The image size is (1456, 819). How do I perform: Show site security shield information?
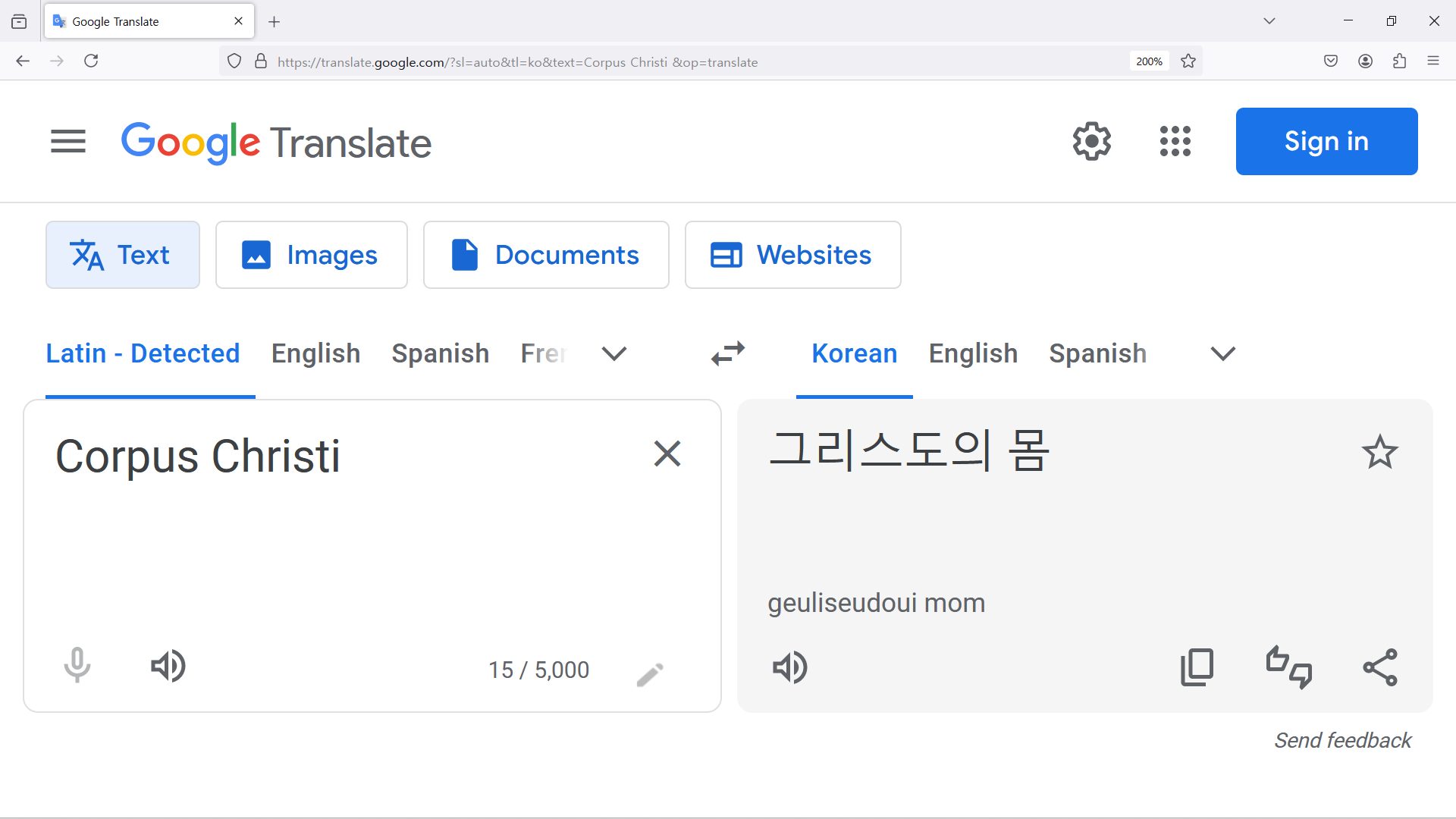[234, 61]
